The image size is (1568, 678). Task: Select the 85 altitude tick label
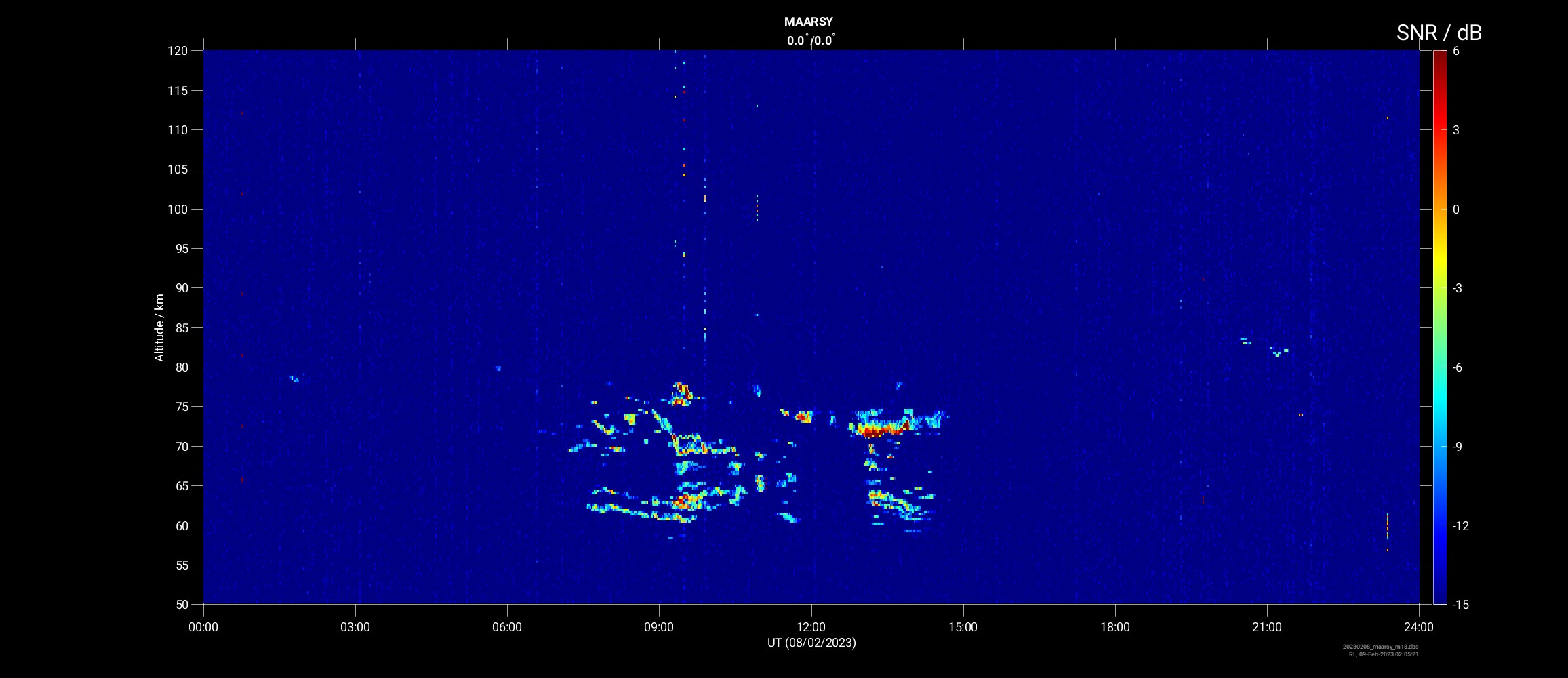pyautogui.click(x=181, y=327)
